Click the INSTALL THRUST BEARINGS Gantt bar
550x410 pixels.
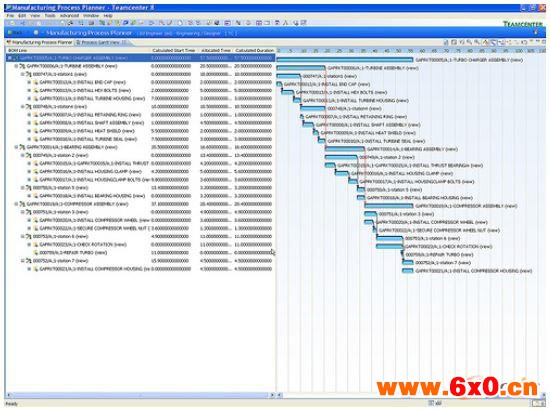[330, 165]
